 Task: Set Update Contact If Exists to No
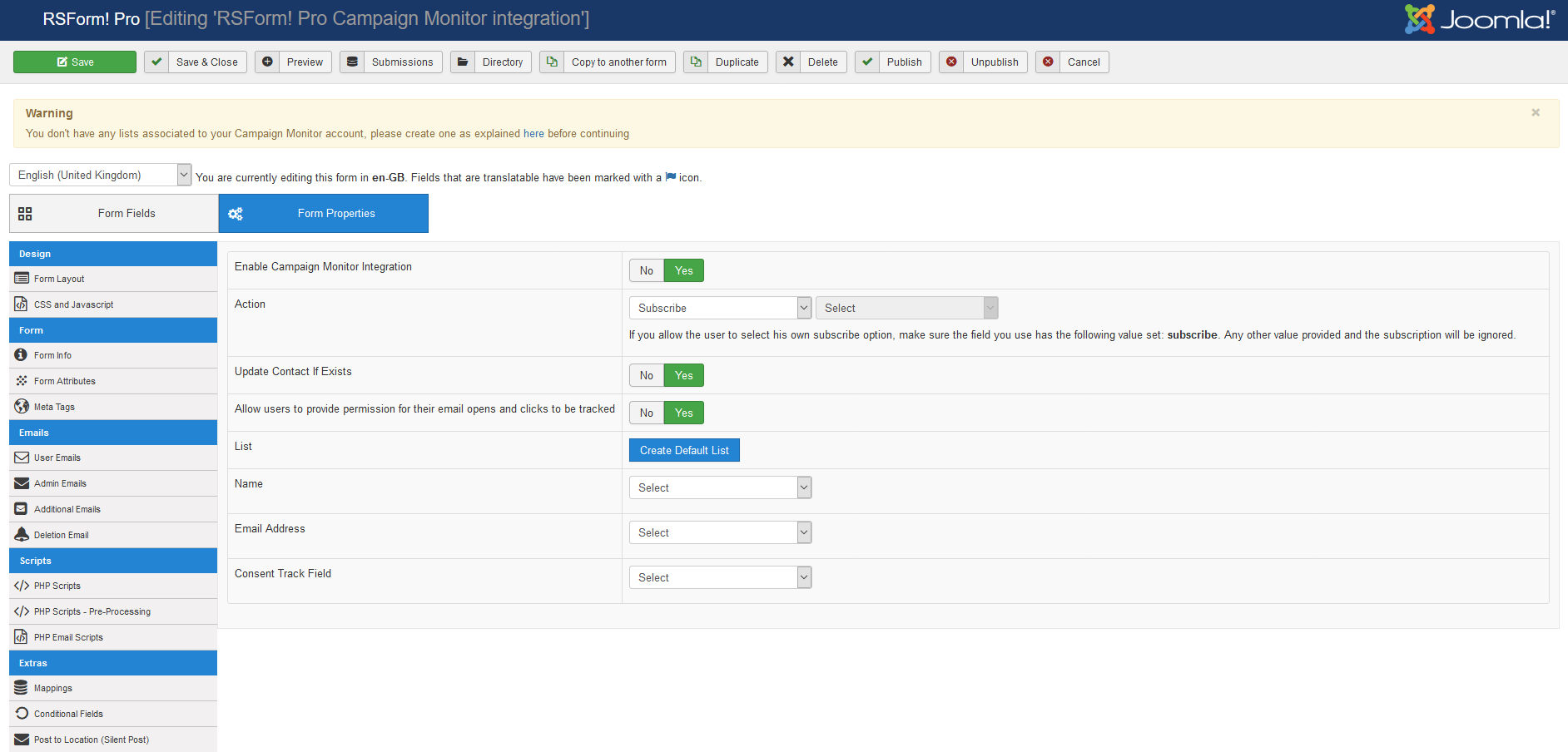647,375
